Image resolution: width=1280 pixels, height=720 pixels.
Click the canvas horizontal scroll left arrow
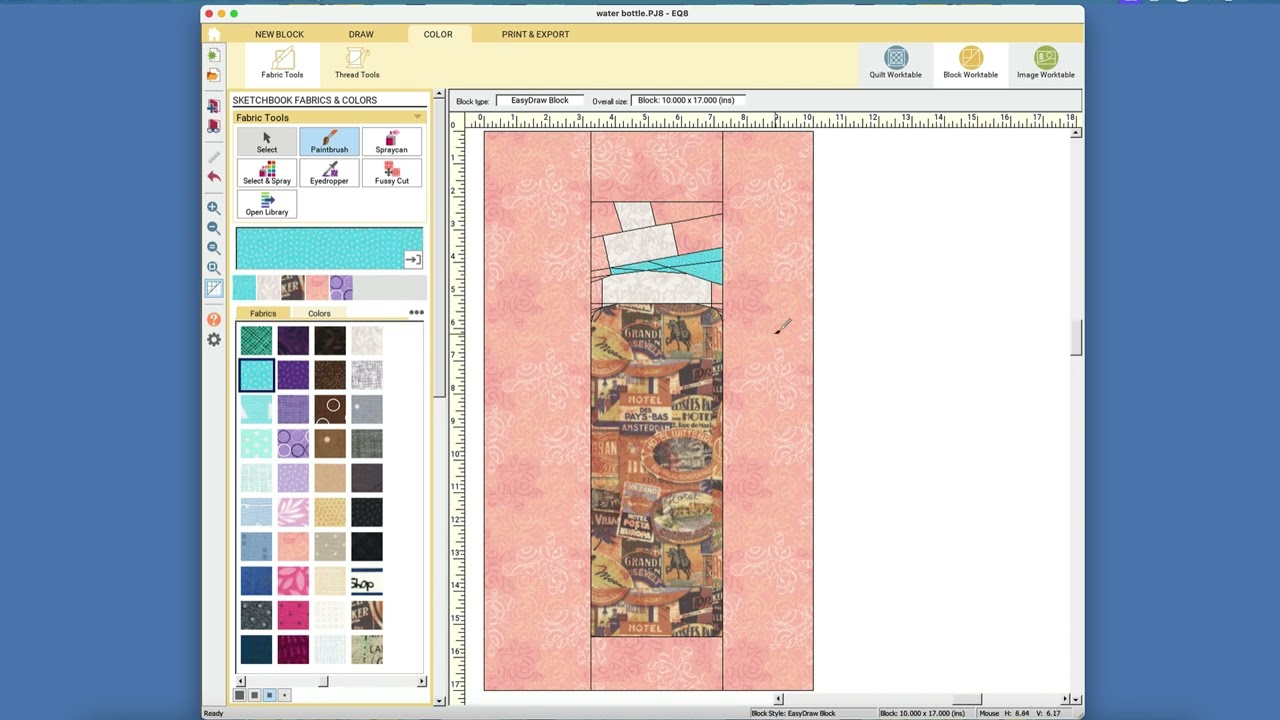click(x=778, y=699)
